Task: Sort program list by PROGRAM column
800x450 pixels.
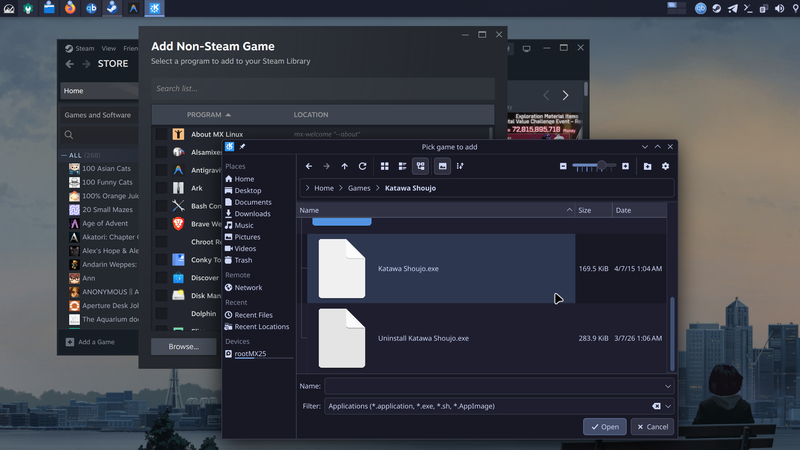Action: 209,115
